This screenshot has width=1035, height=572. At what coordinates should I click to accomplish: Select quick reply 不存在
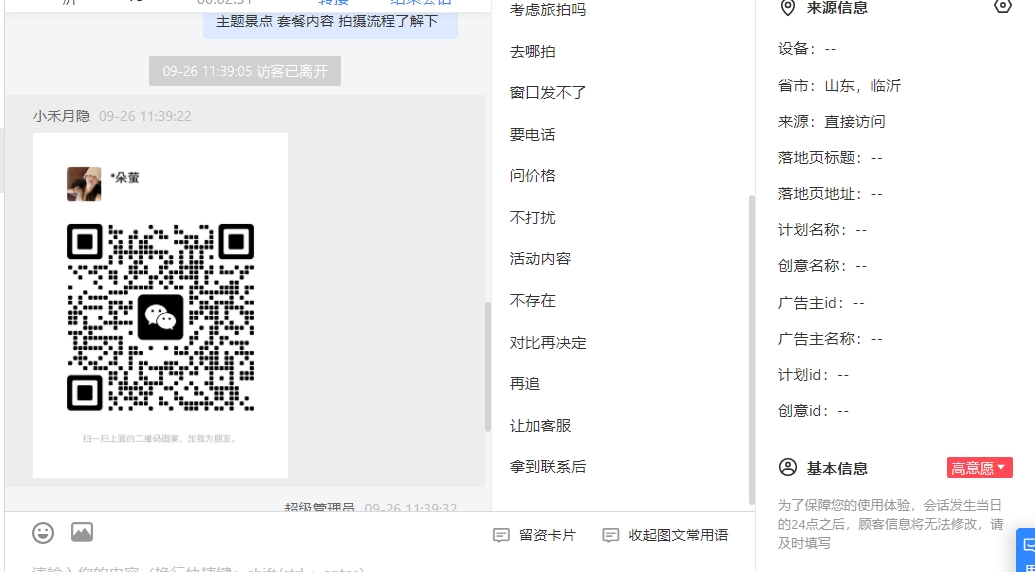click(533, 301)
